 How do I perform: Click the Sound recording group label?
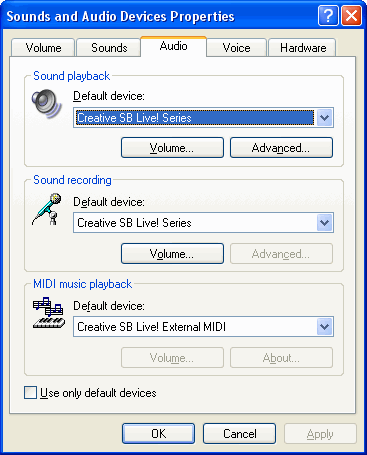pos(72,180)
